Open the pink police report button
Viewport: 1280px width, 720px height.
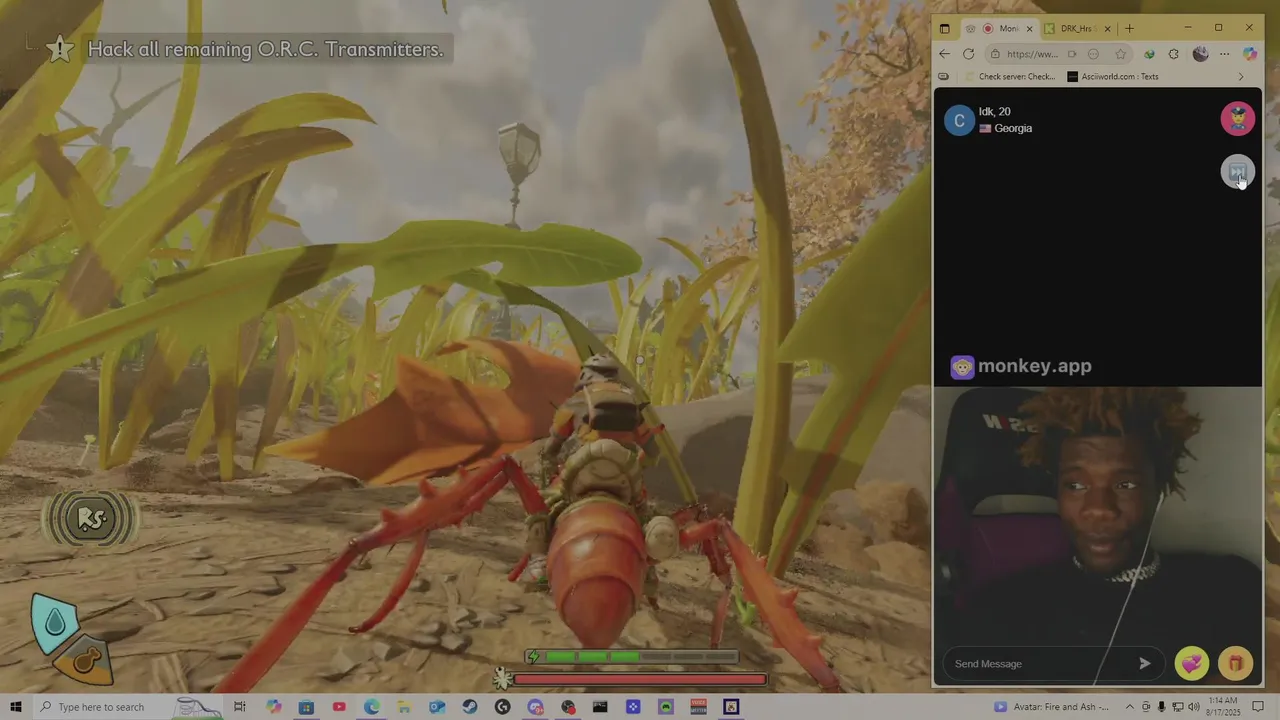point(1238,118)
